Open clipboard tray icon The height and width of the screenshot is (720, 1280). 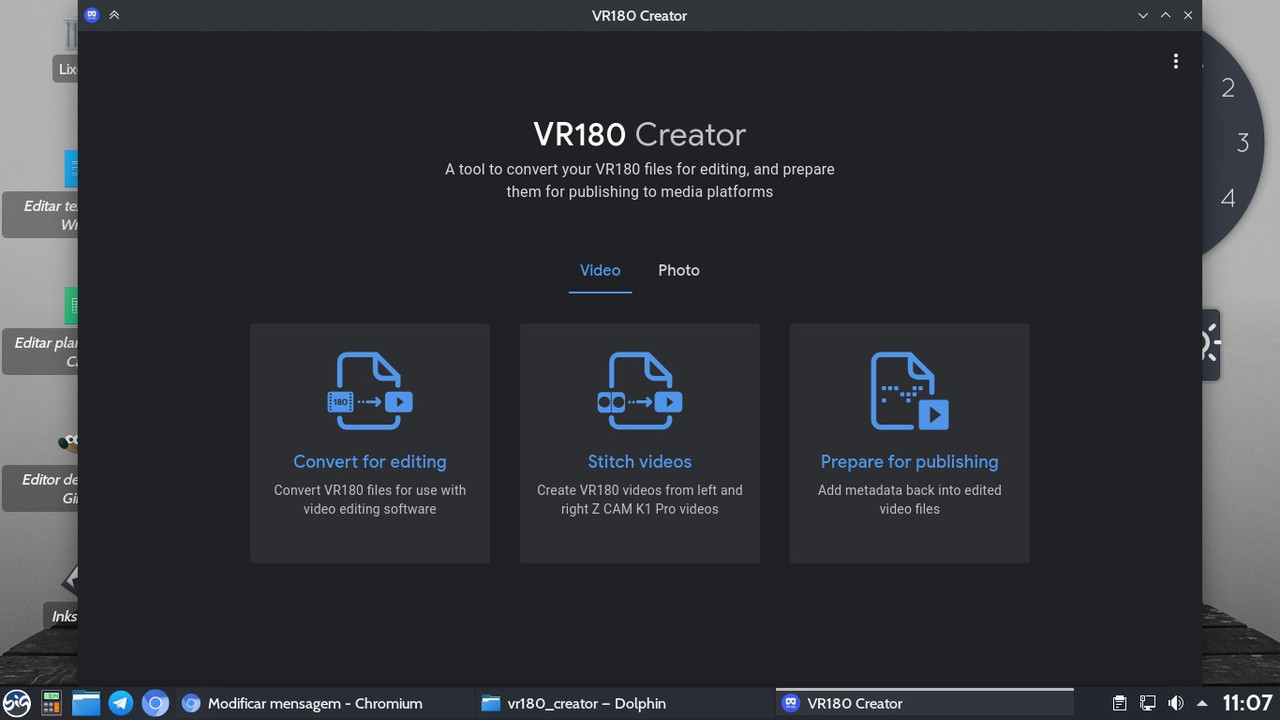(x=1120, y=703)
